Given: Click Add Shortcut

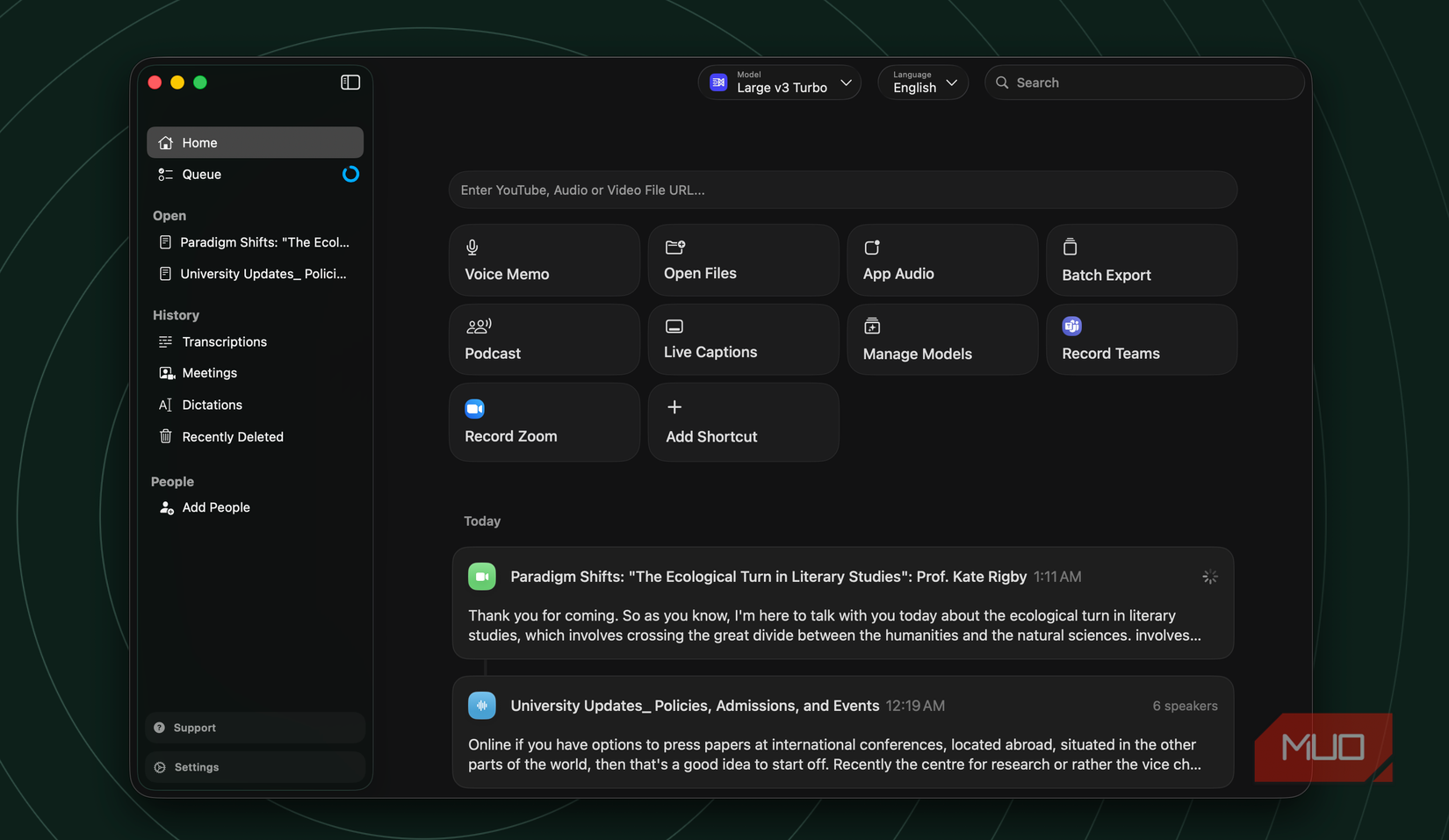Looking at the screenshot, I should coord(744,422).
